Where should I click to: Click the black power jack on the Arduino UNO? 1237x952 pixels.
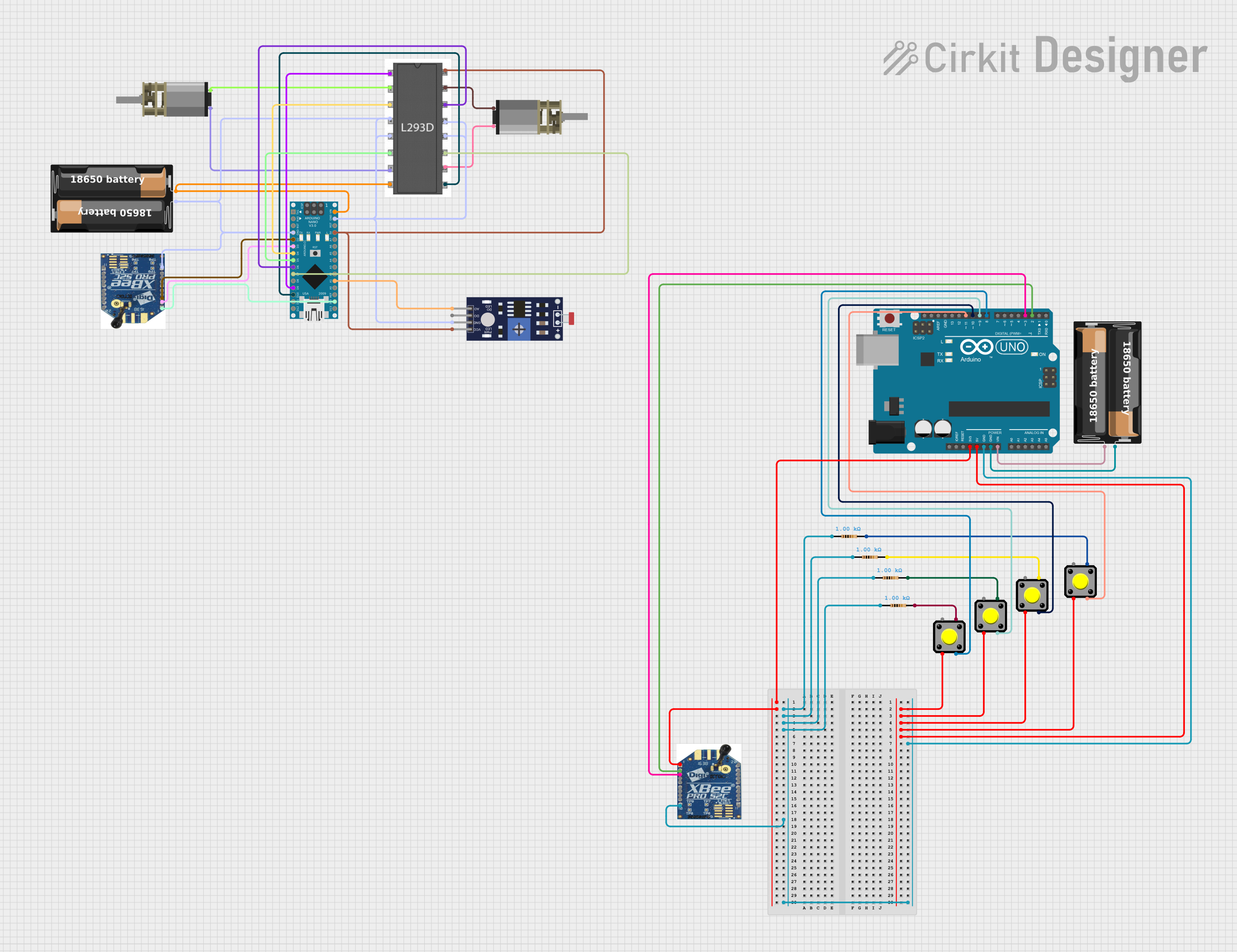(887, 433)
